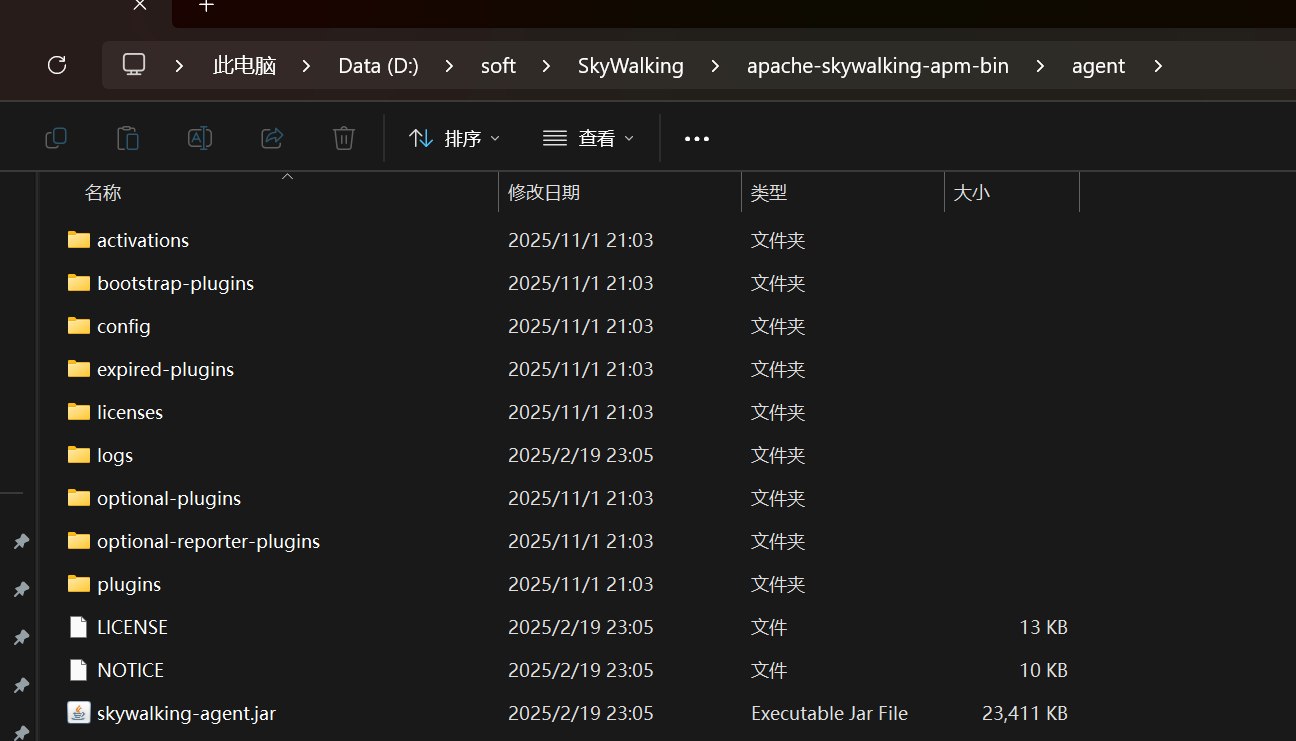Refresh the folder with the refresh icon
1296x741 pixels.
click(x=57, y=65)
